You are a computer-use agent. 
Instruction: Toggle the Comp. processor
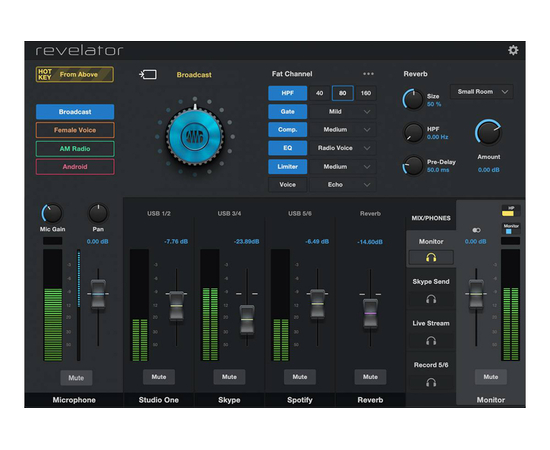pyautogui.click(x=288, y=130)
